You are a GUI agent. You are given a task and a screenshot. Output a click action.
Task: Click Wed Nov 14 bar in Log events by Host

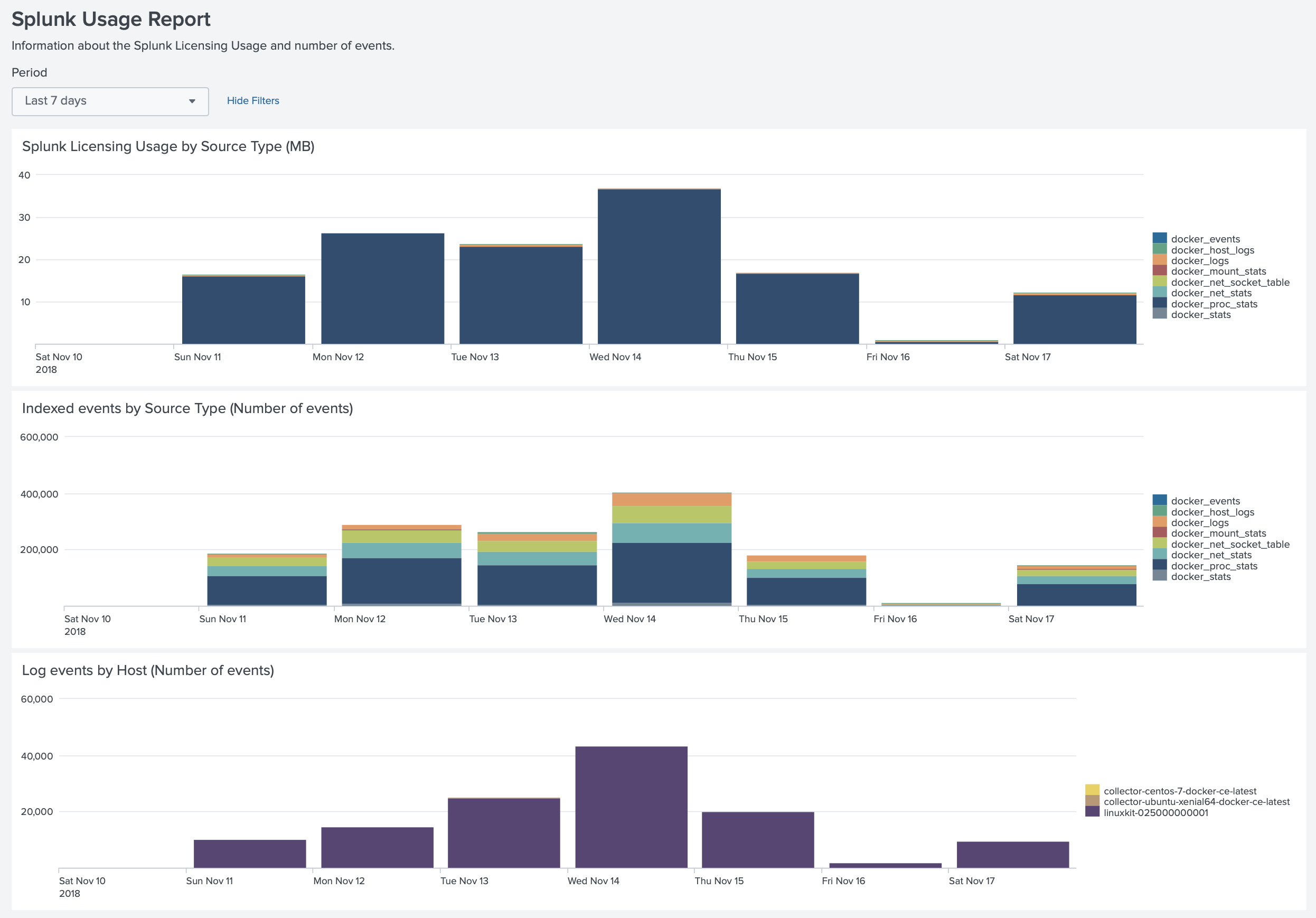click(631, 807)
